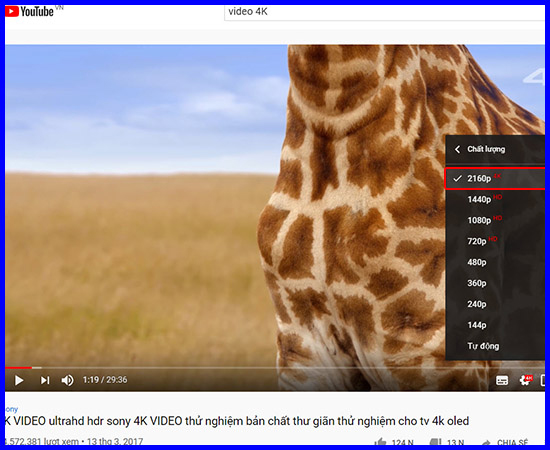Mute the video volume speaker icon
The height and width of the screenshot is (450, 550).
(x=67, y=380)
